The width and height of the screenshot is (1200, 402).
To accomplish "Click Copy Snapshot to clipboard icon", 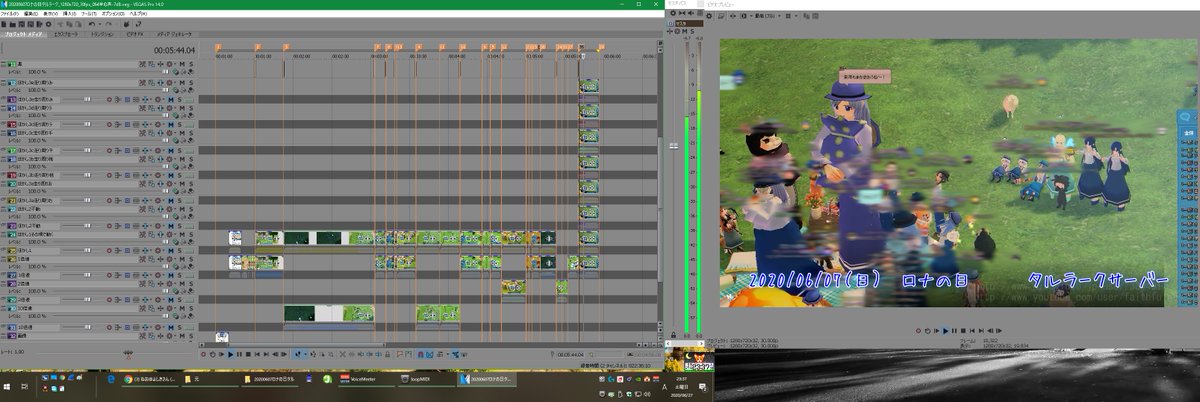I will [x=806, y=16].
